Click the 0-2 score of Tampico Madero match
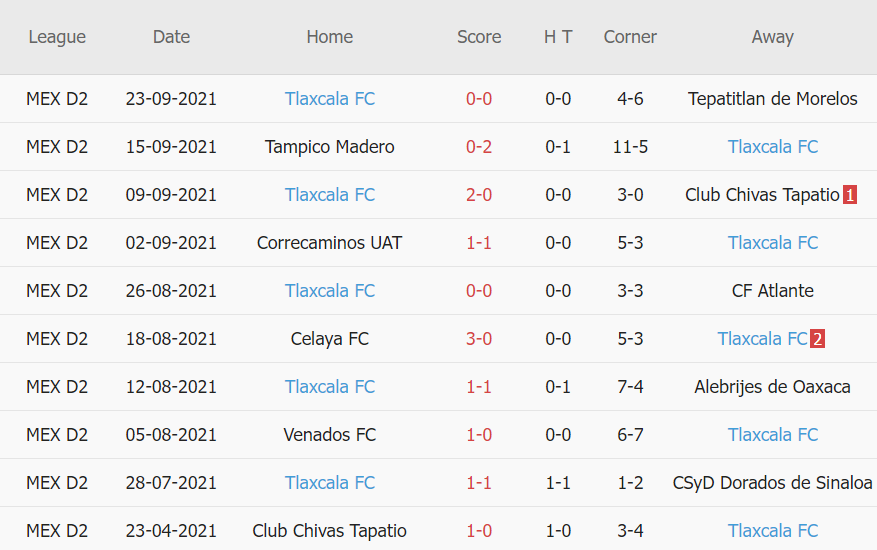This screenshot has width=877, height=550. 479,147
